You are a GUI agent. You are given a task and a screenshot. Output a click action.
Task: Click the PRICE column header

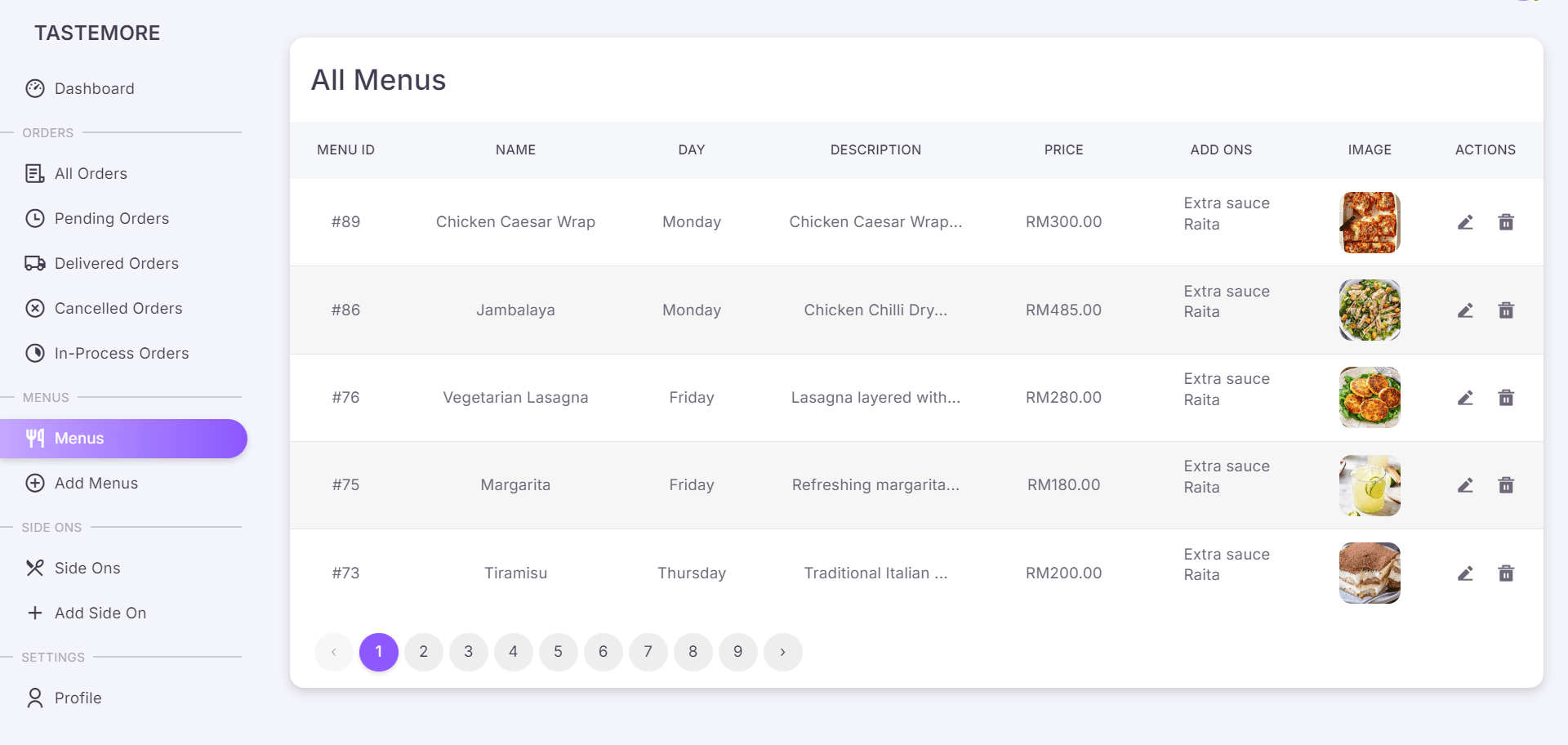coord(1063,149)
